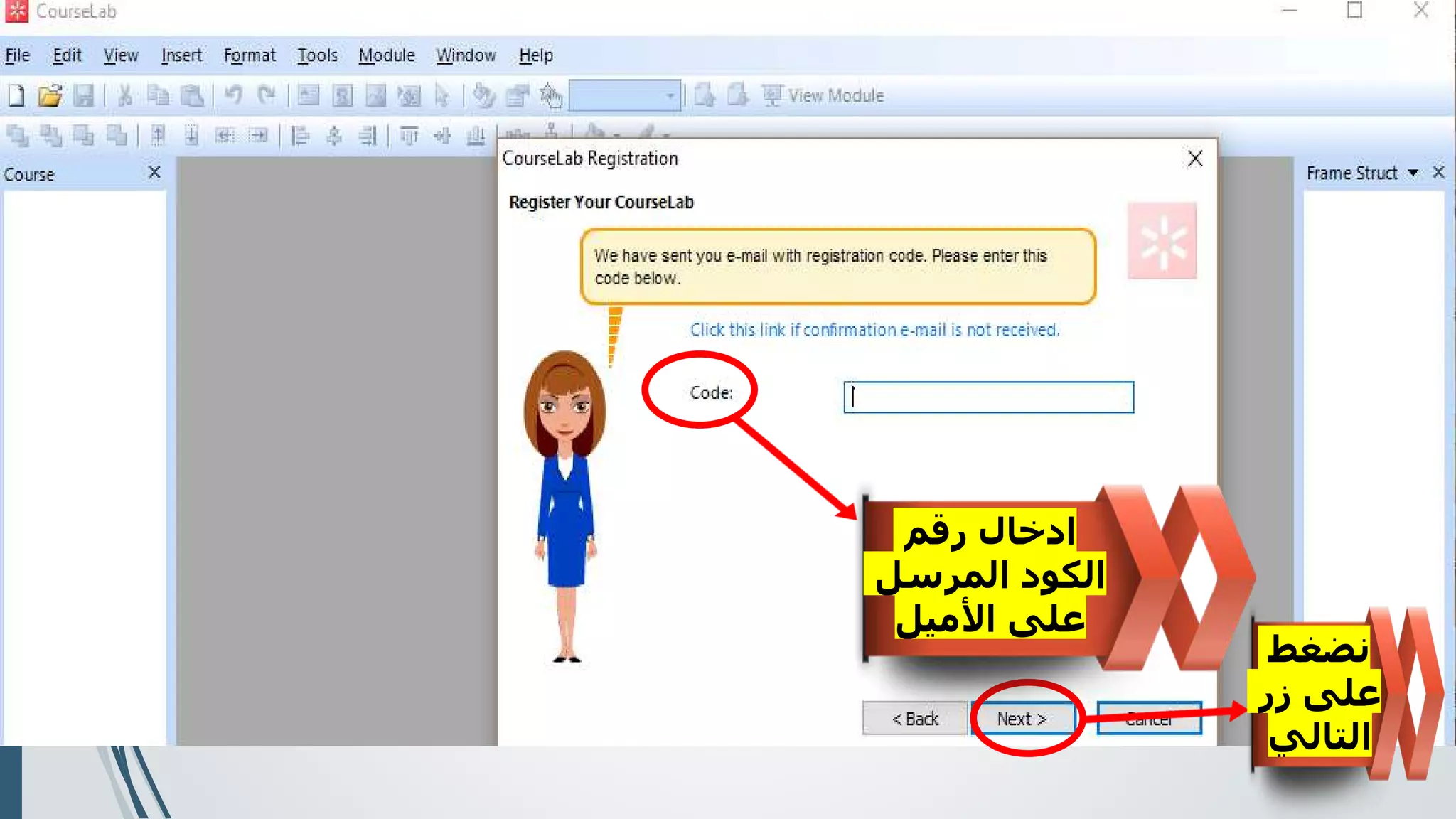Image resolution: width=1456 pixels, height=819 pixels.
Task: Click the Cancel button in registration dialog
Action: coord(1149,719)
